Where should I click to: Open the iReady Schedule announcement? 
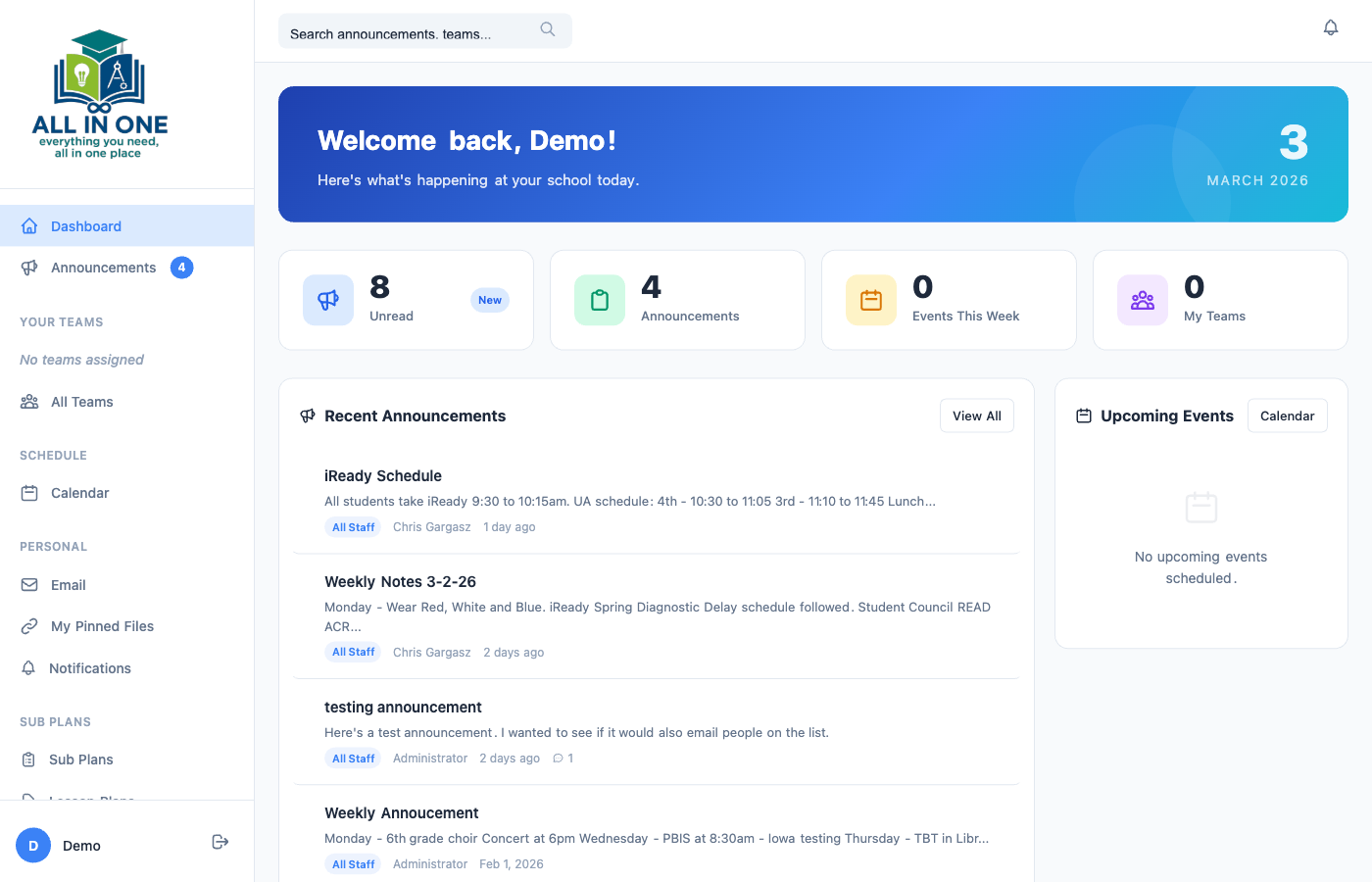pos(383,475)
